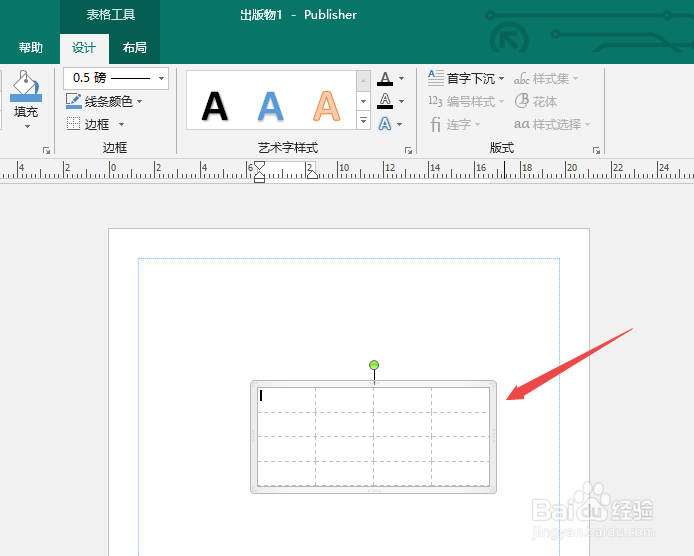Select the black WordArt style A
This screenshot has width=694, height=556.
[215, 106]
